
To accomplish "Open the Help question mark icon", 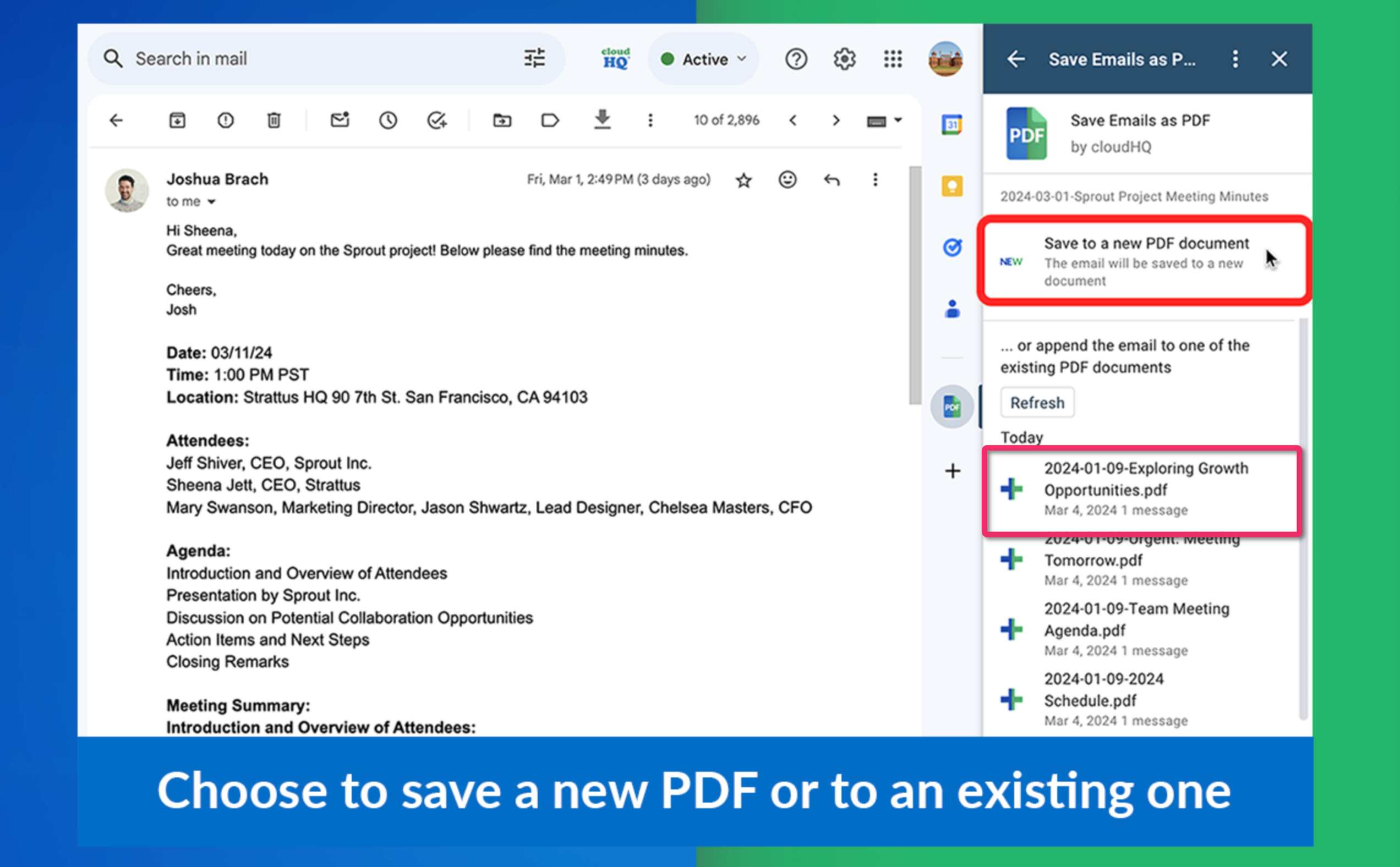I will (796, 59).
